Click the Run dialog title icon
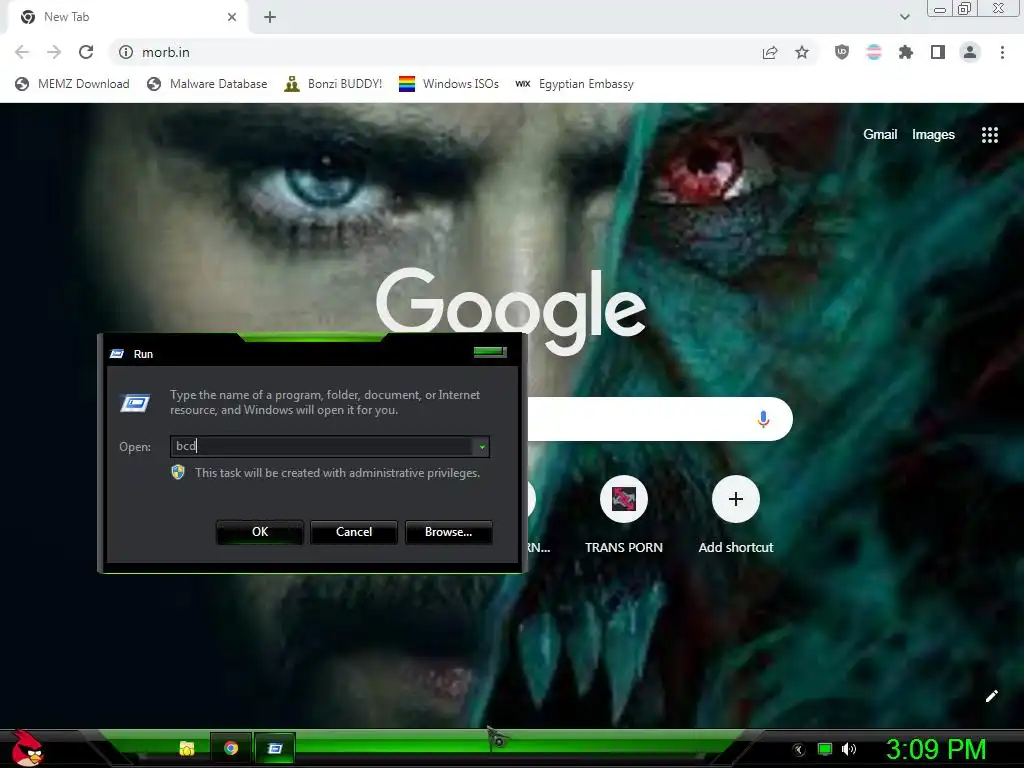 point(118,354)
